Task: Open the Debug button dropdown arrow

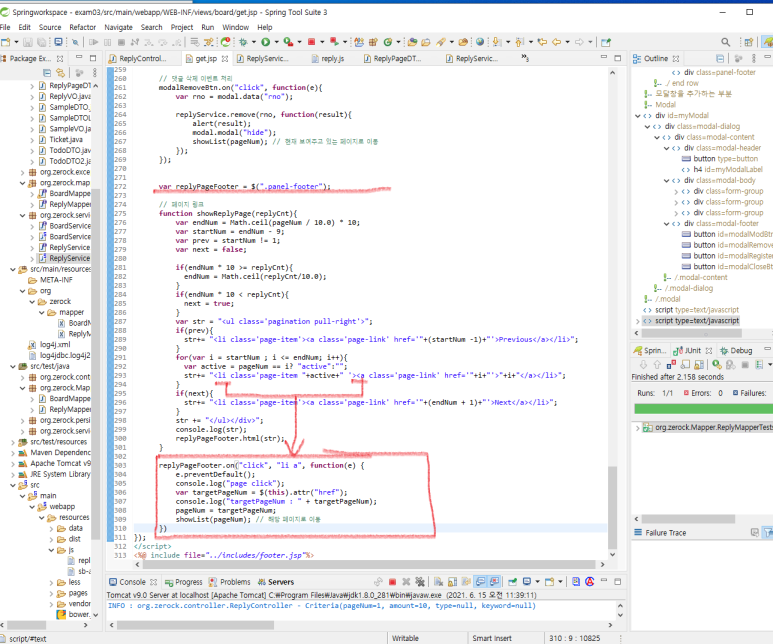Action: pyautogui.click(x=253, y=42)
